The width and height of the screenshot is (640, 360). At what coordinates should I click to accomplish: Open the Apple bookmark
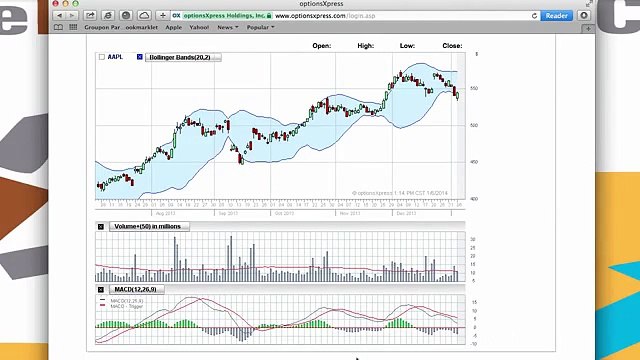tap(173, 27)
